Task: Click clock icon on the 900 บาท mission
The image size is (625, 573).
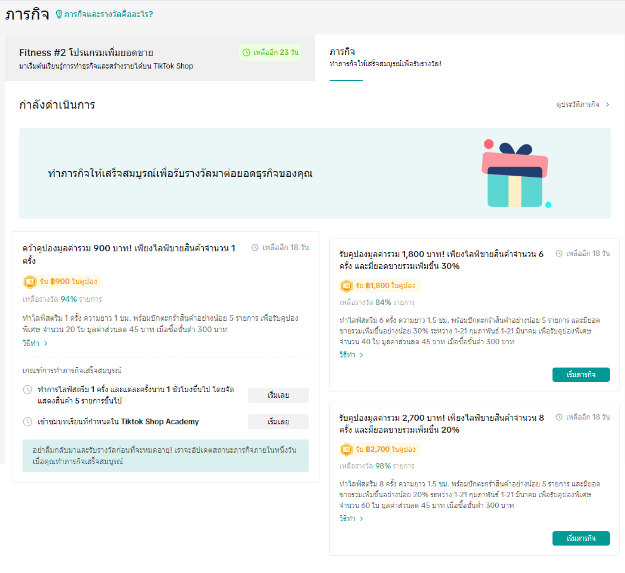Action: [x=255, y=247]
